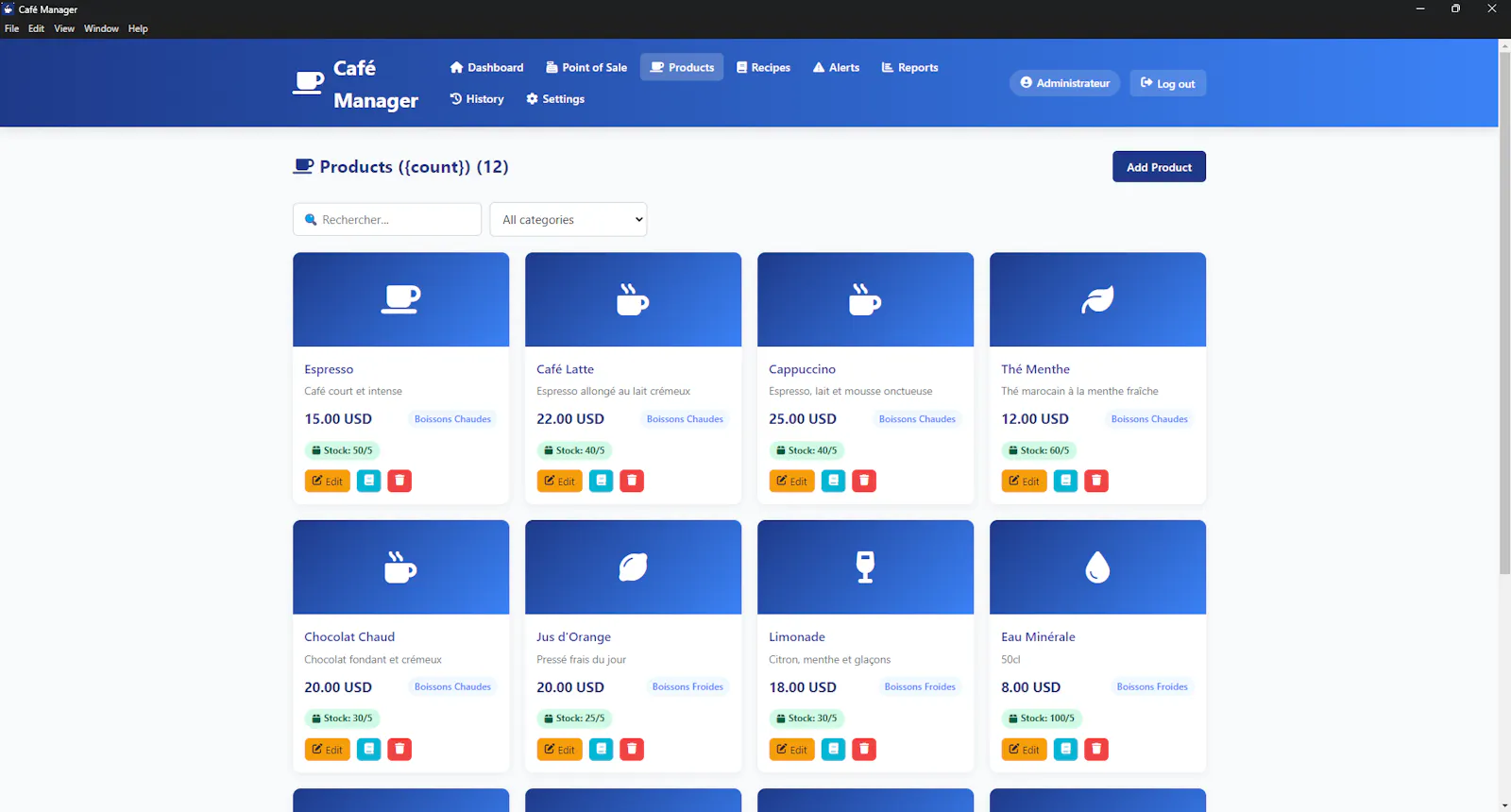Switch to the Recipes page
The height and width of the screenshot is (812, 1511).
[x=763, y=67]
